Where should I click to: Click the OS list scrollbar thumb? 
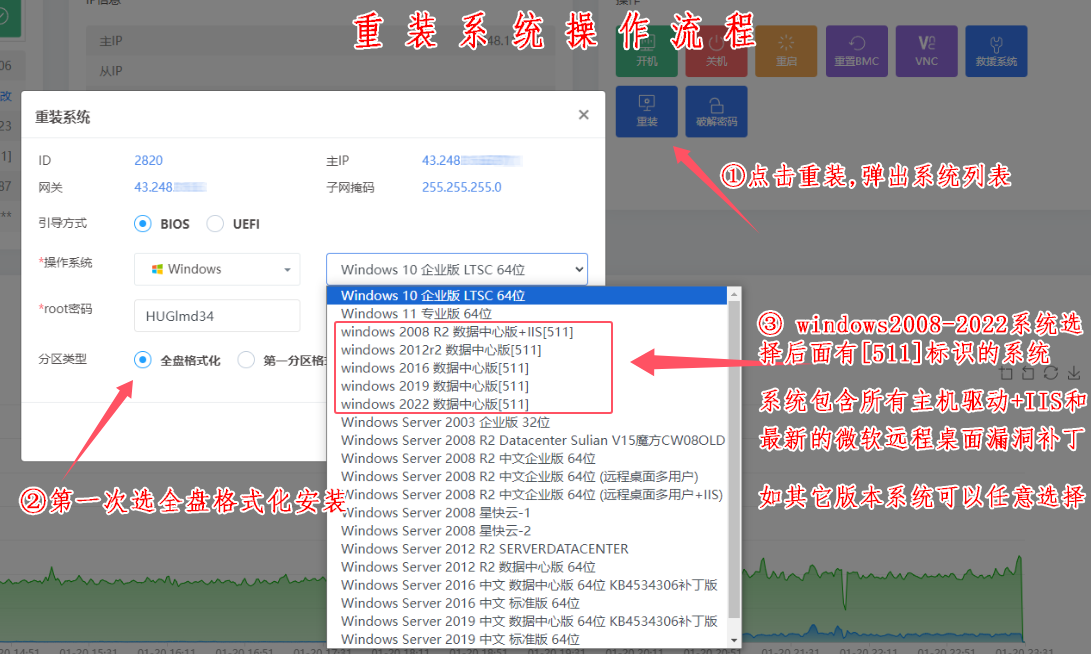734,459
